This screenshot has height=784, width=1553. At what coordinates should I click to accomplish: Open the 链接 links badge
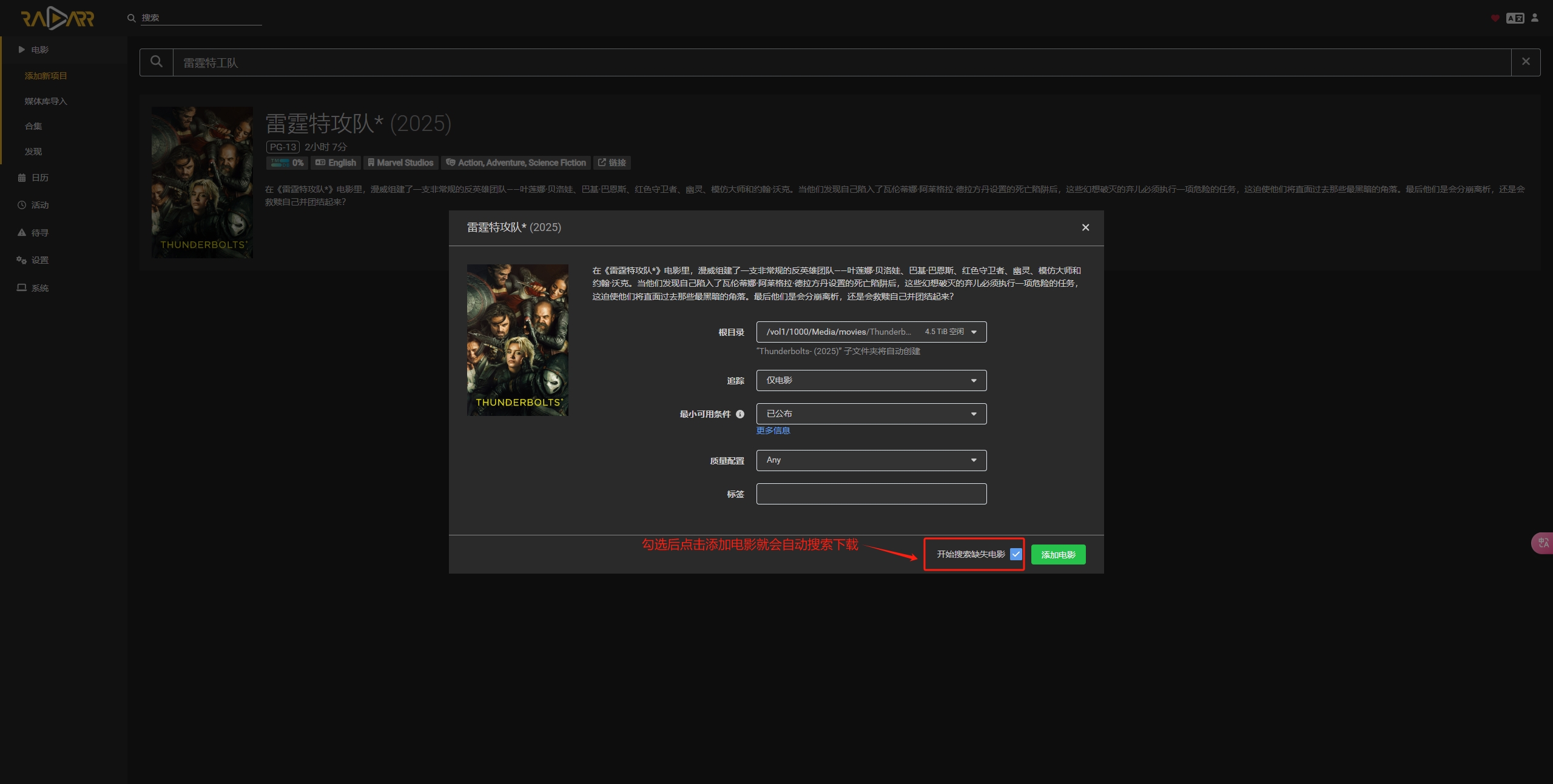tap(612, 162)
